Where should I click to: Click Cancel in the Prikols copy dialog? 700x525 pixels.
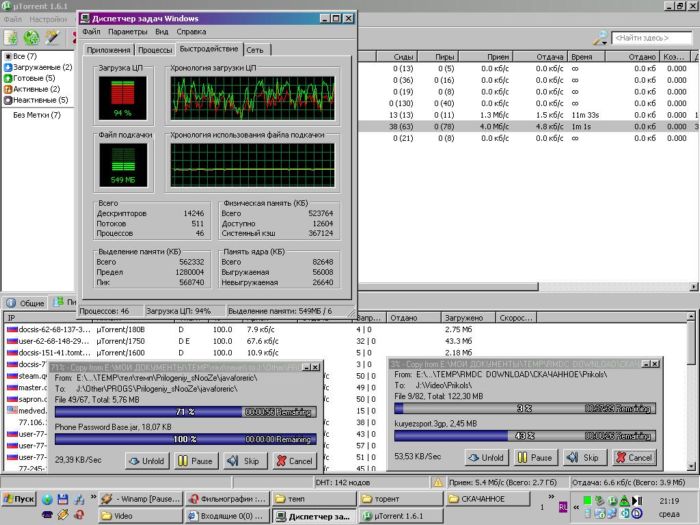click(634, 458)
